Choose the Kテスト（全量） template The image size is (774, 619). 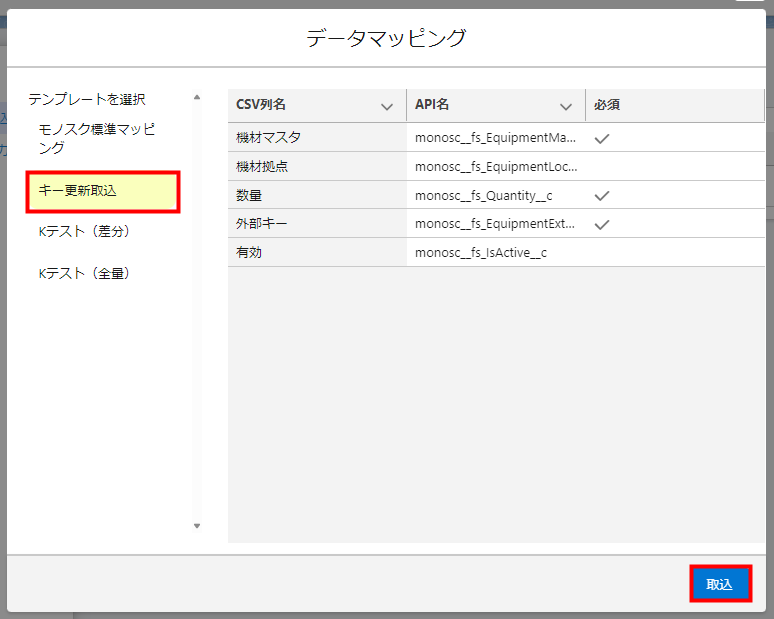pos(85,274)
